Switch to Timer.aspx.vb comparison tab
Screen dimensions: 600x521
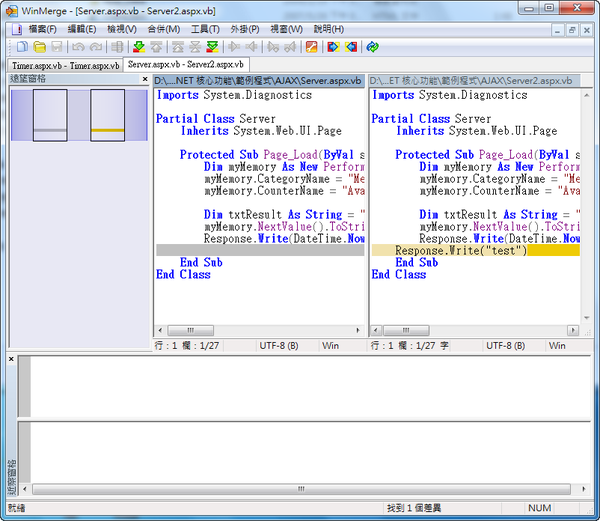coord(65,65)
